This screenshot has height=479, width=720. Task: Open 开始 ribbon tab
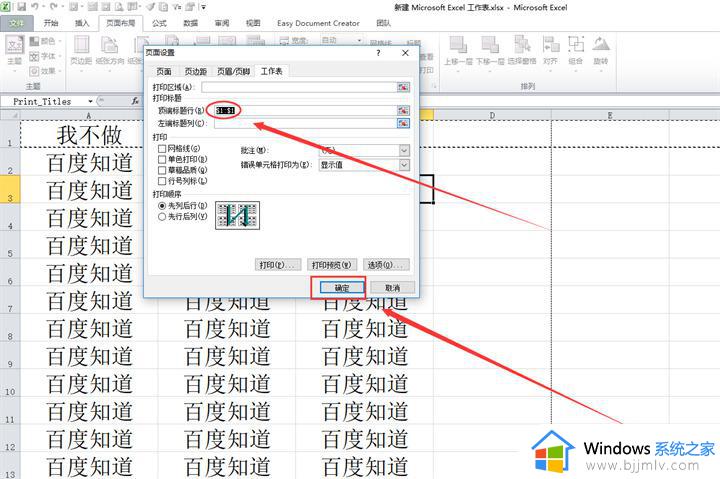[x=51, y=23]
